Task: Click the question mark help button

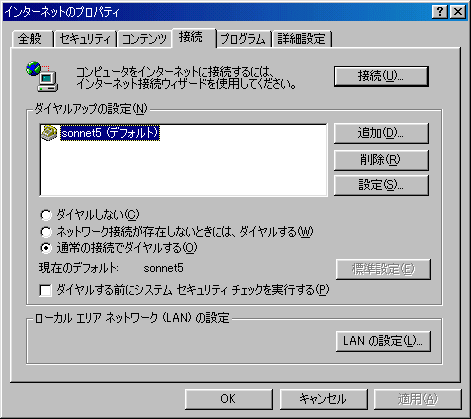Action: (440, 12)
